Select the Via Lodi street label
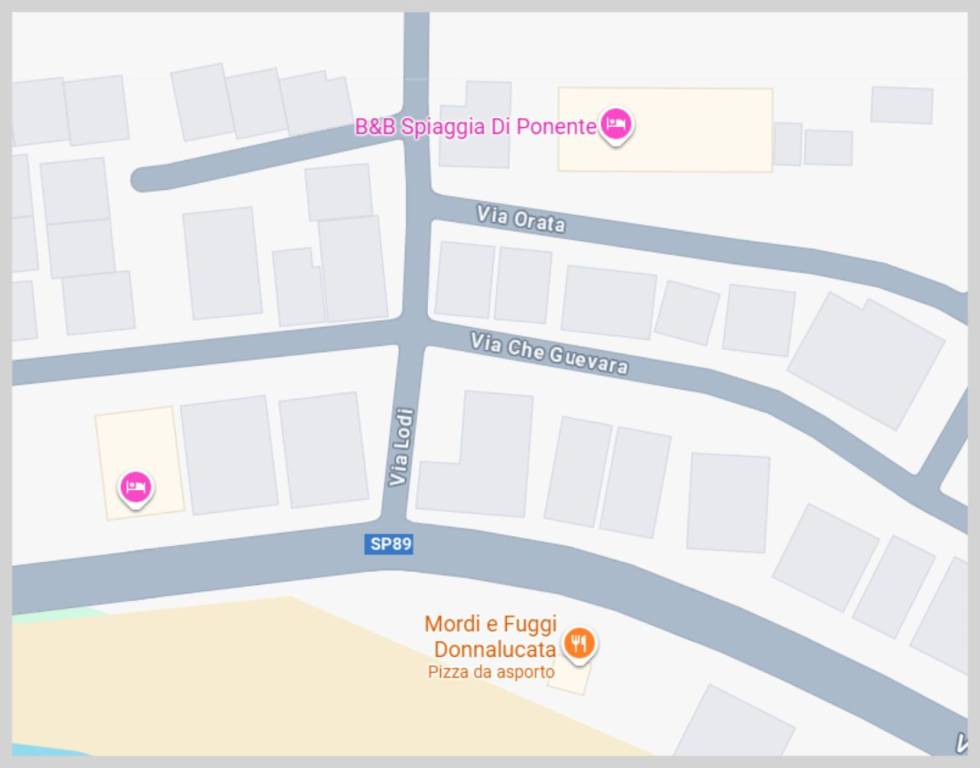The width and height of the screenshot is (980, 768). tap(401, 447)
